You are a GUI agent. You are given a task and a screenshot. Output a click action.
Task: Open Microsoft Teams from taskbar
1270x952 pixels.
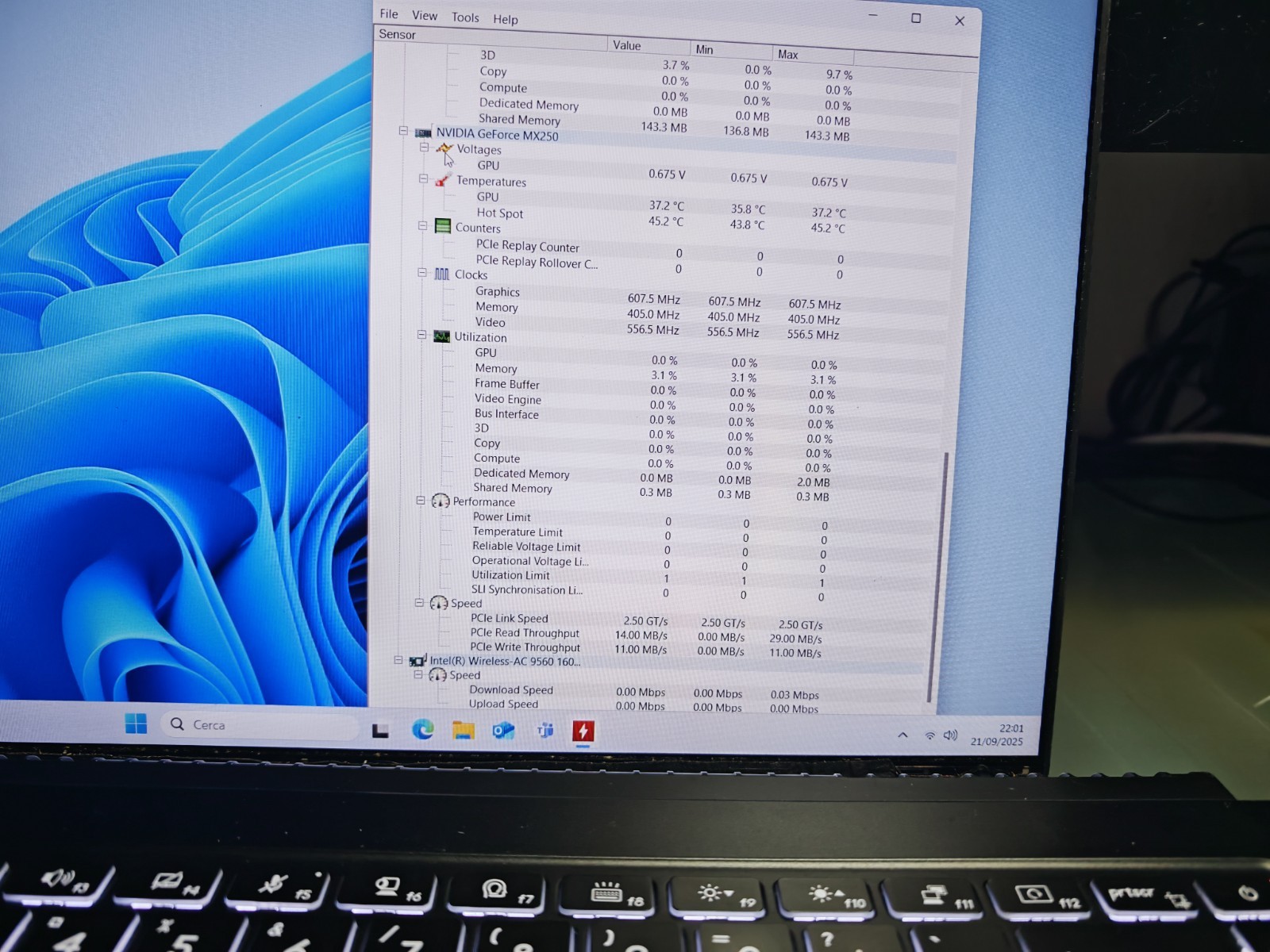click(545, 730)
